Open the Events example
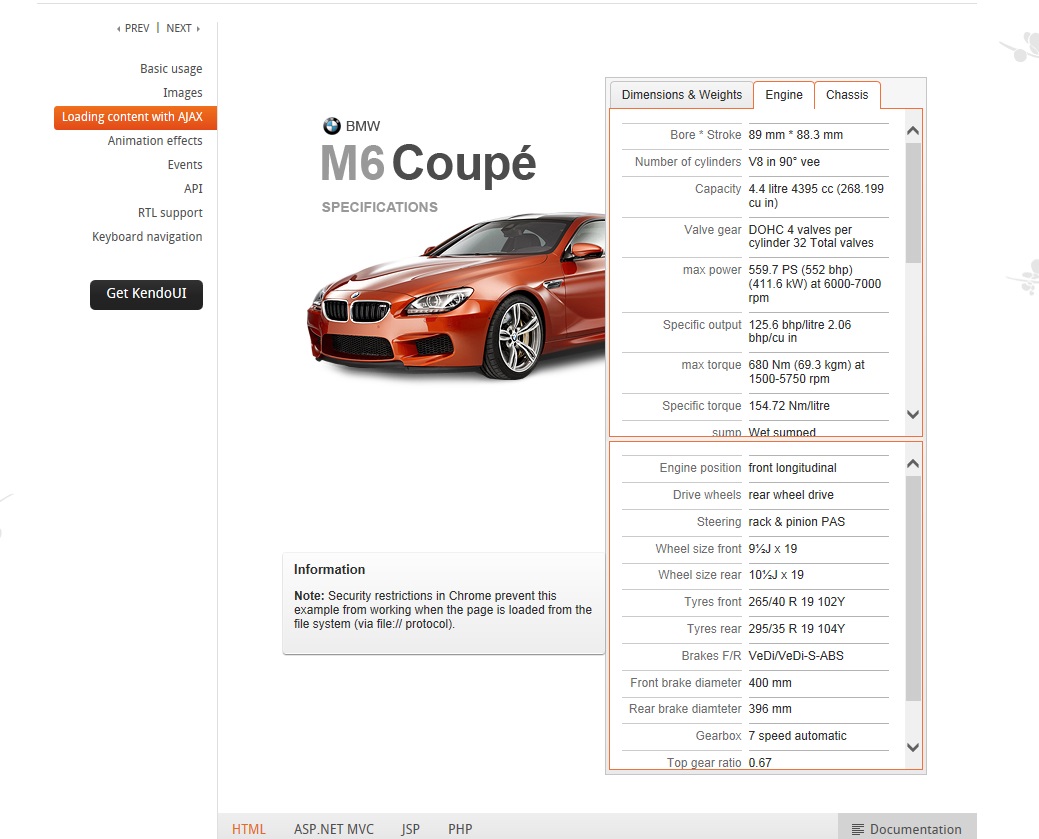Image resolution: width=1039 pixels, height=839 pixels. point(185,165)
